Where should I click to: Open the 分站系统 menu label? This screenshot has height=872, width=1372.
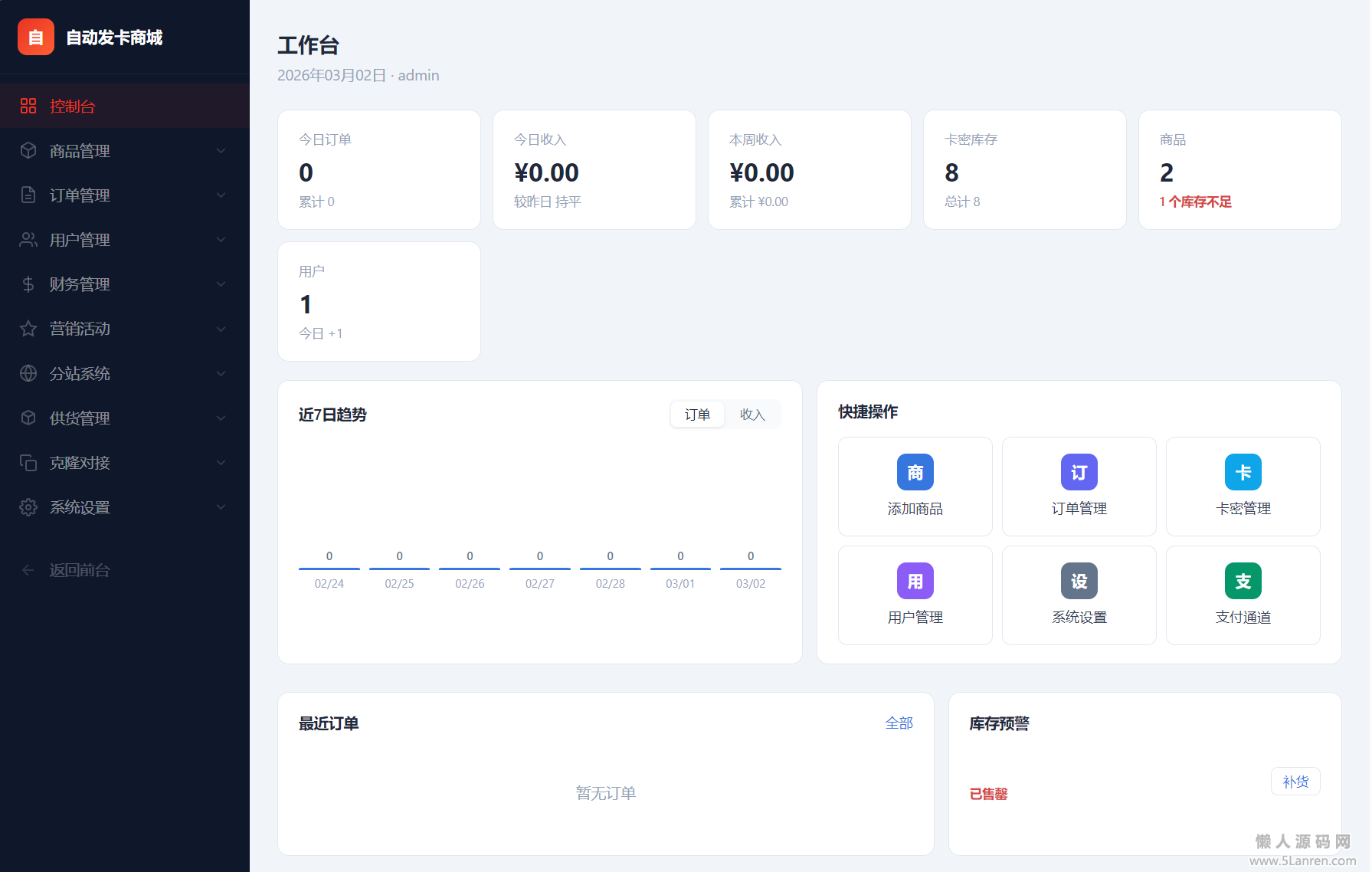coord(80,374)
